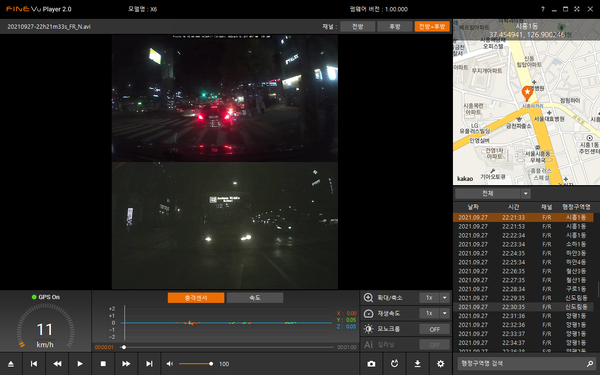Mute audio with the speaker icon

point(170,364)
